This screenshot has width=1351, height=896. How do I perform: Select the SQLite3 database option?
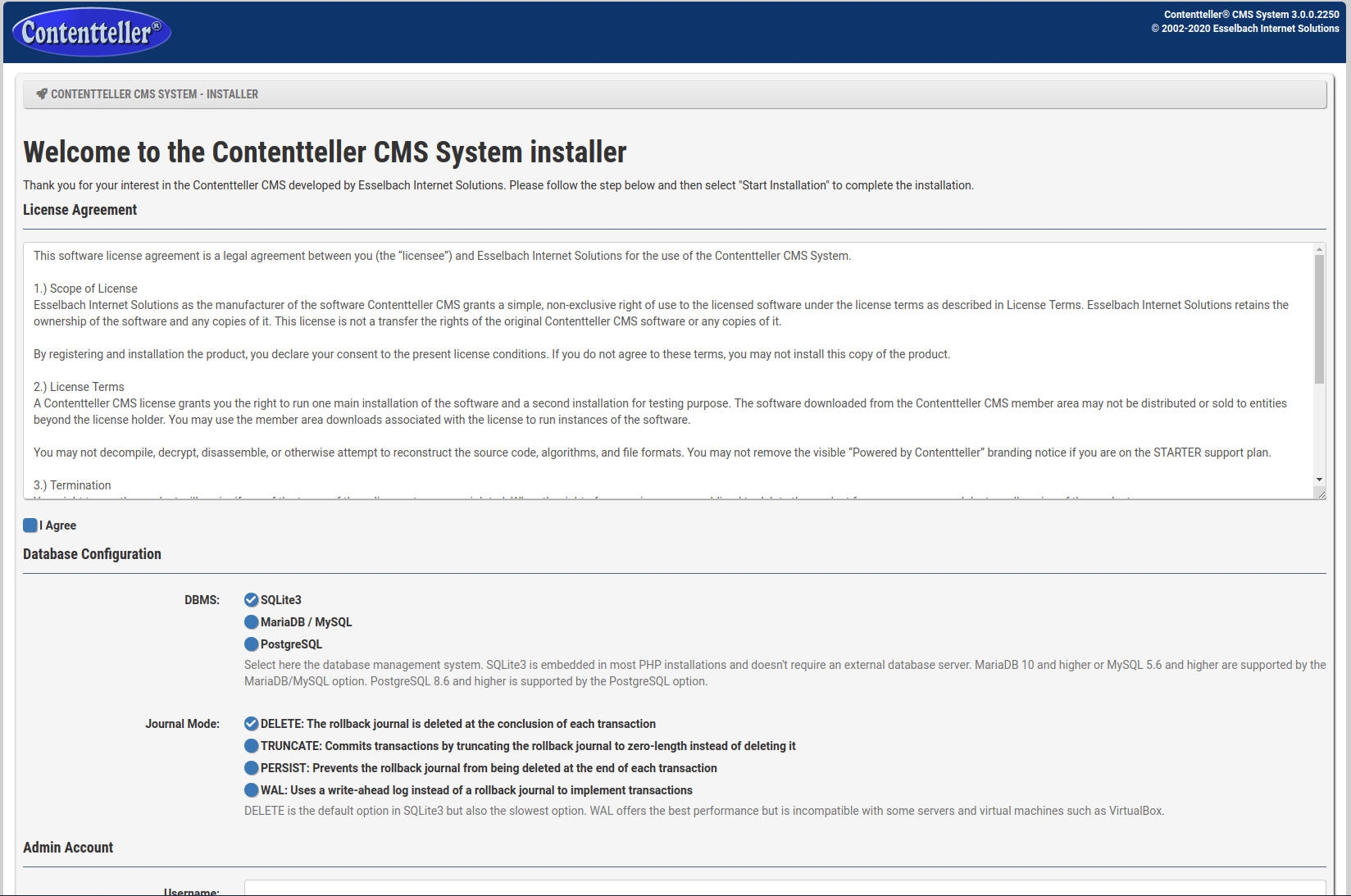(252, 600)
